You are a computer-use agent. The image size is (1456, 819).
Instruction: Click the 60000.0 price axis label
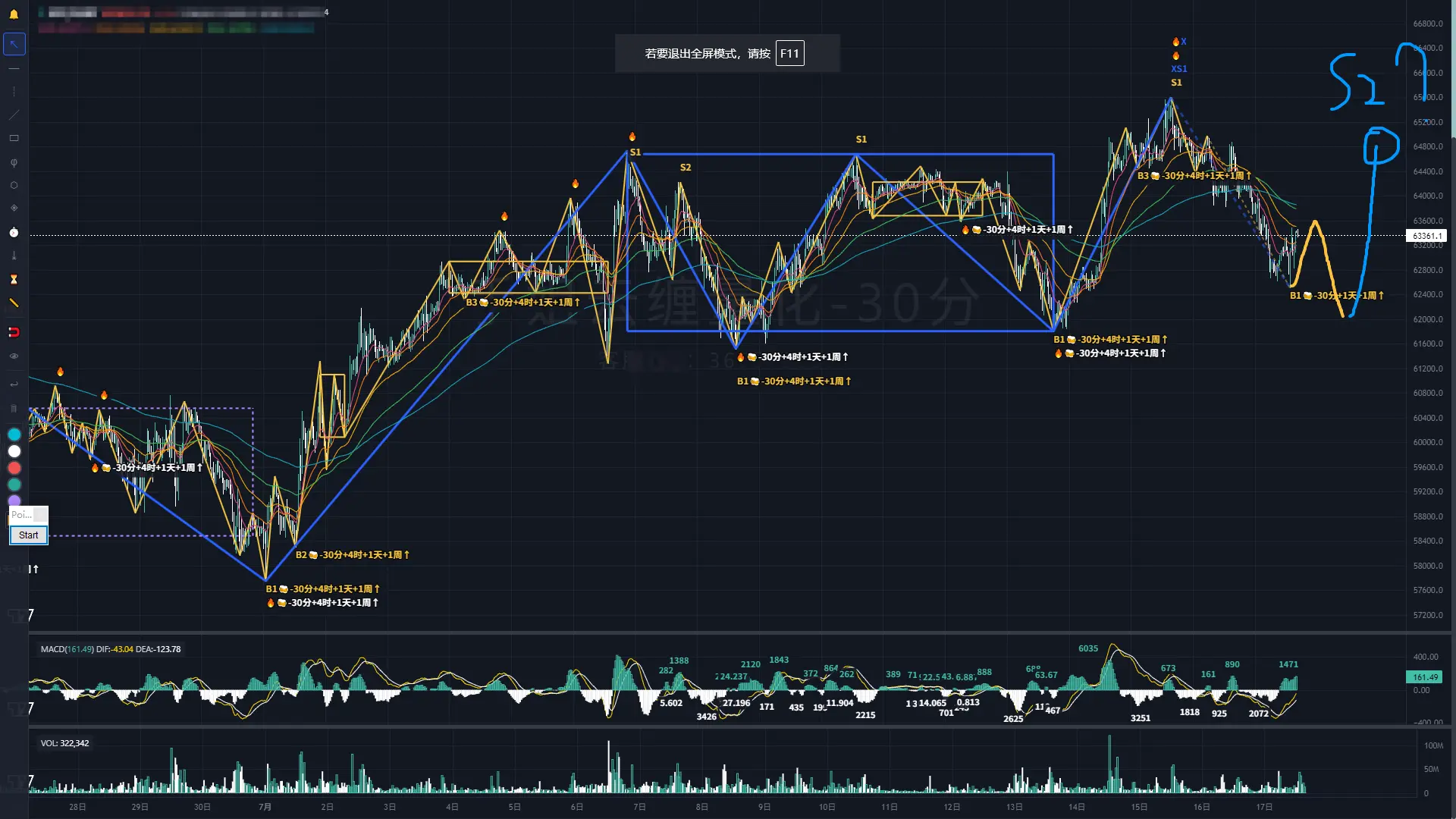click(x=1428, y=442)
